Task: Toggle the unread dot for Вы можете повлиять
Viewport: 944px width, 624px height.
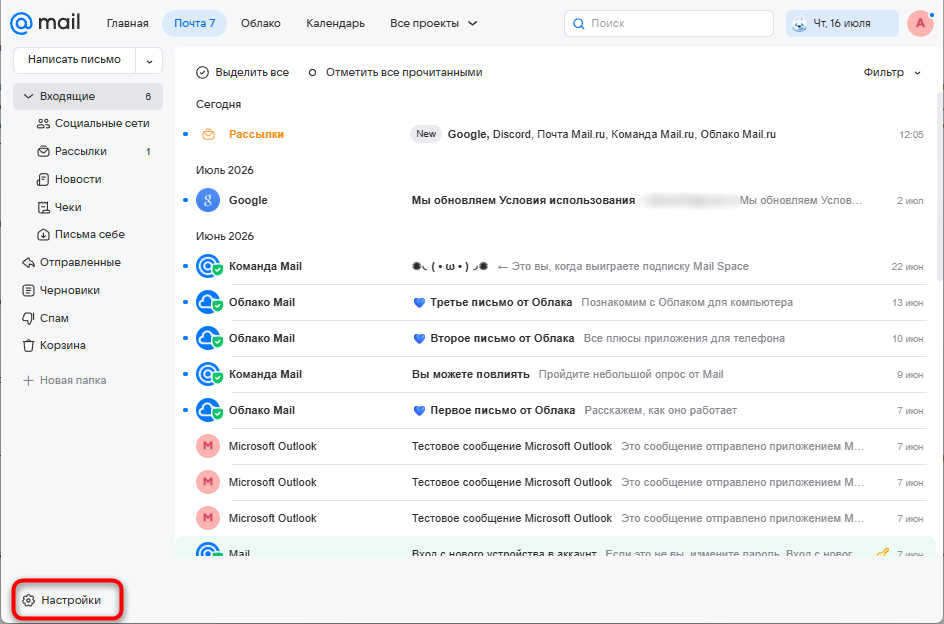Action: click(185, 374)
